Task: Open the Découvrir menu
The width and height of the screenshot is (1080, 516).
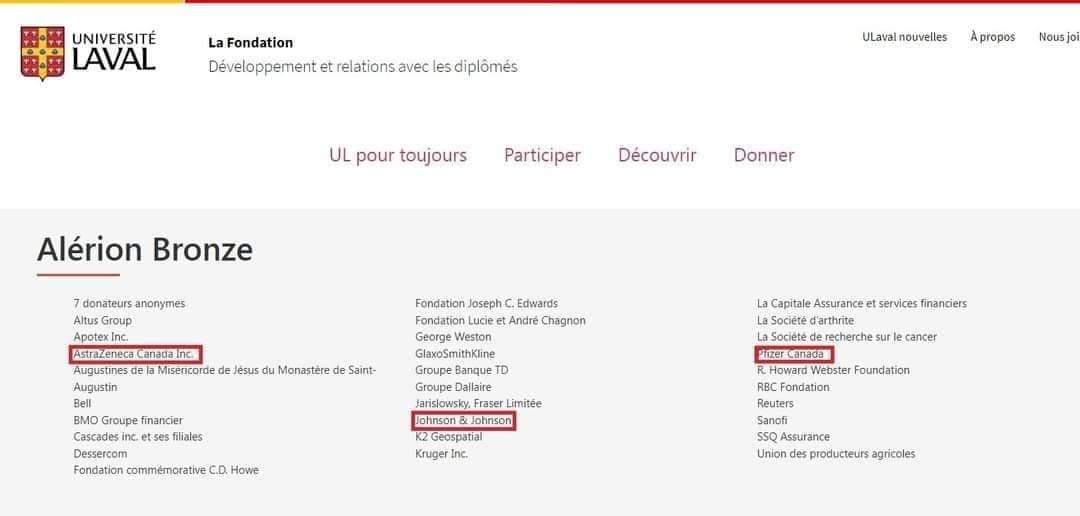Action: tap(657, 155)
